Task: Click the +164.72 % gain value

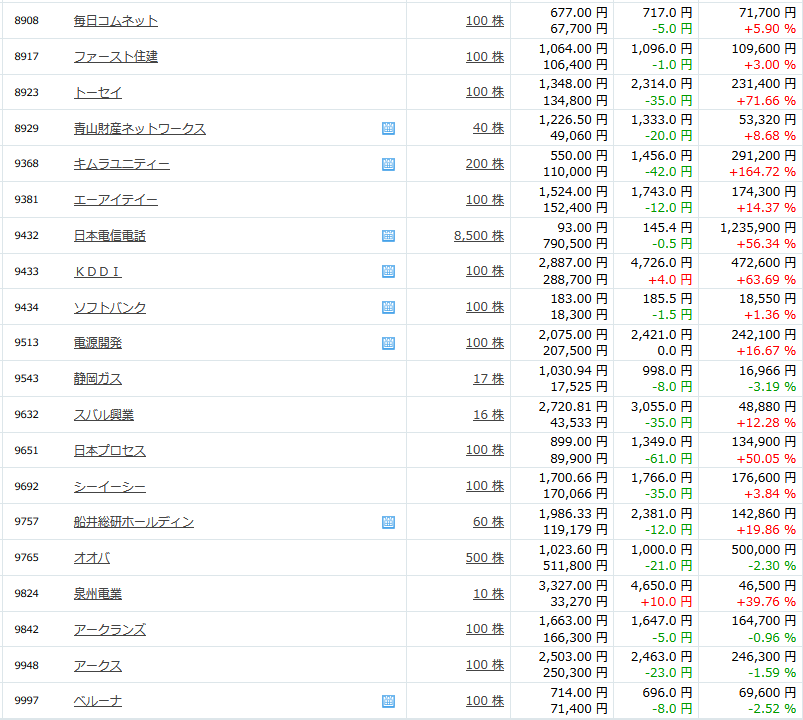Action: (x=763, y=172)
